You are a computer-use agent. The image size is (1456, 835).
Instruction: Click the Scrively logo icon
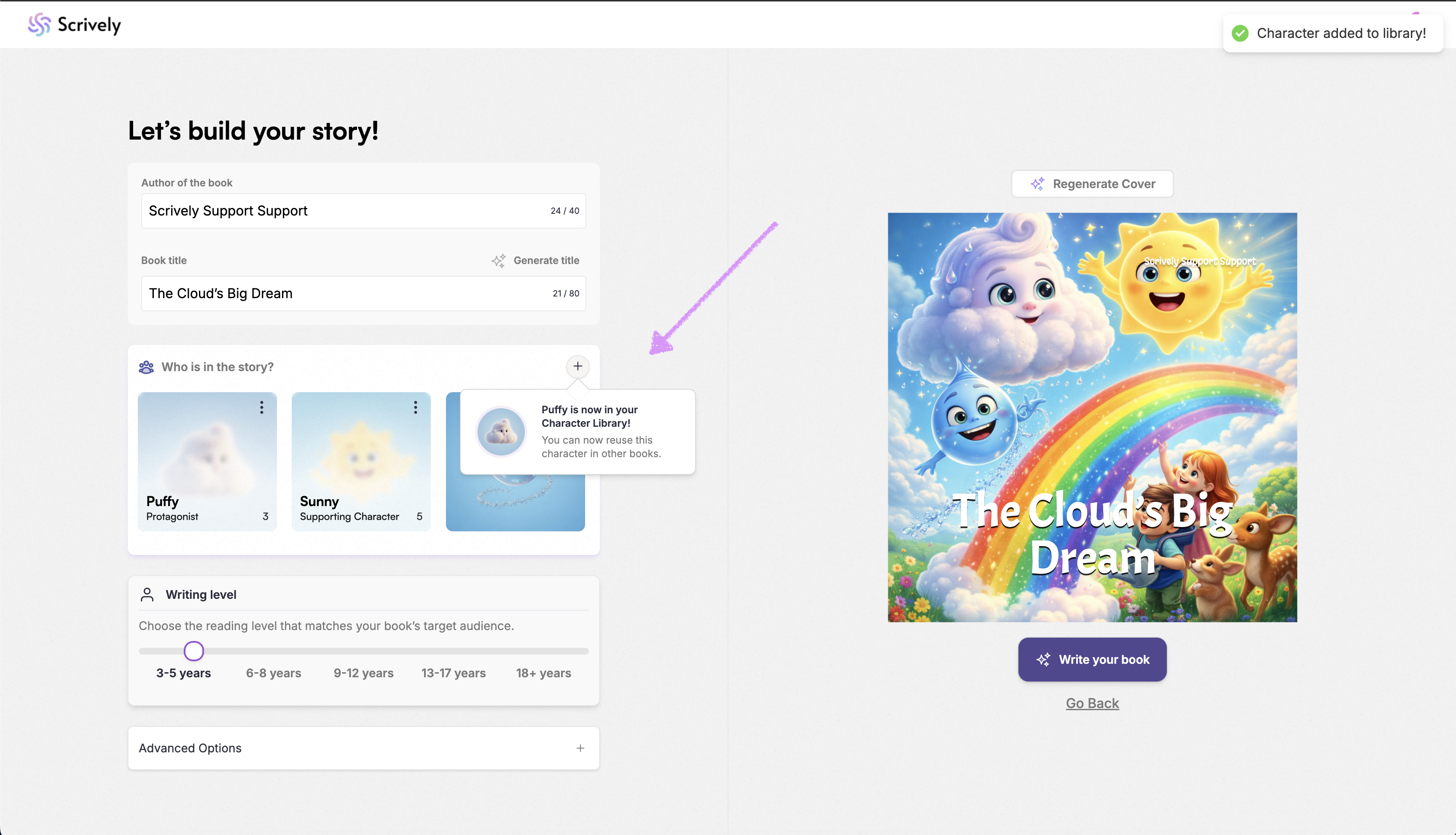pyautogui.click(x=39, y=24)
